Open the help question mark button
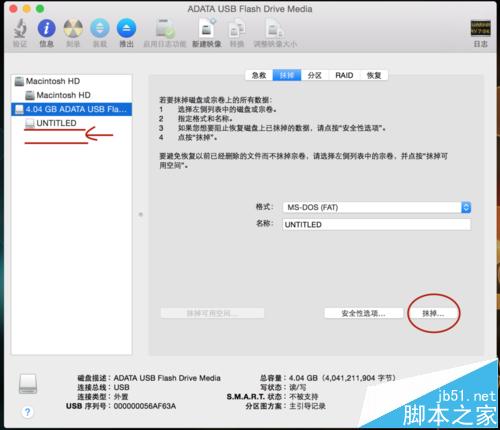The height and width of the screenshot is (430, 500). tap(28, 412)
